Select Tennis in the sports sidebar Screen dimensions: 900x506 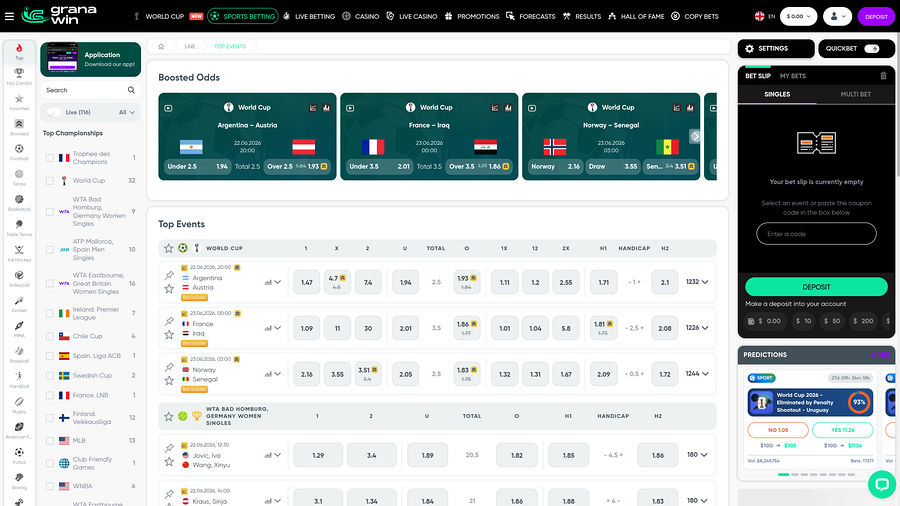[19, 177]
